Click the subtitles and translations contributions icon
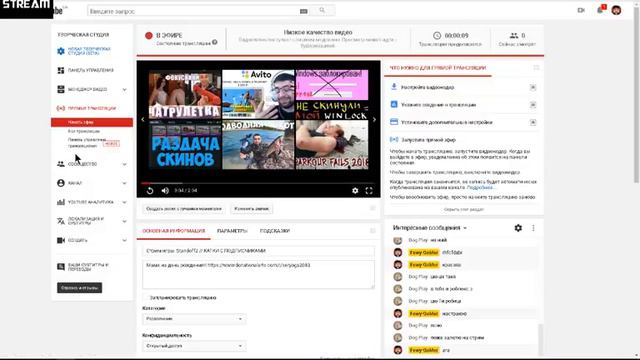The width and height of the screenshot is (640, 360). (x=61, y=267)
